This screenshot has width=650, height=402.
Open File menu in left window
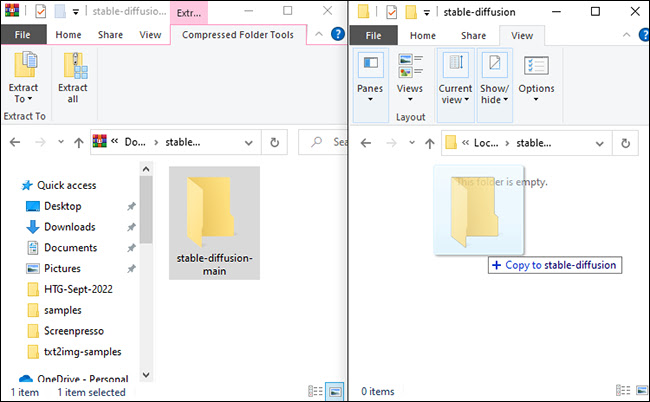23,35
